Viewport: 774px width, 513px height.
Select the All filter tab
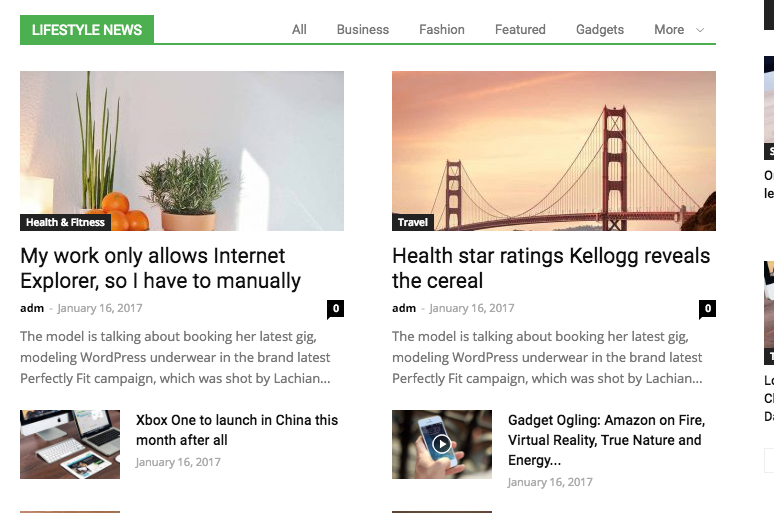coord(299,30)
